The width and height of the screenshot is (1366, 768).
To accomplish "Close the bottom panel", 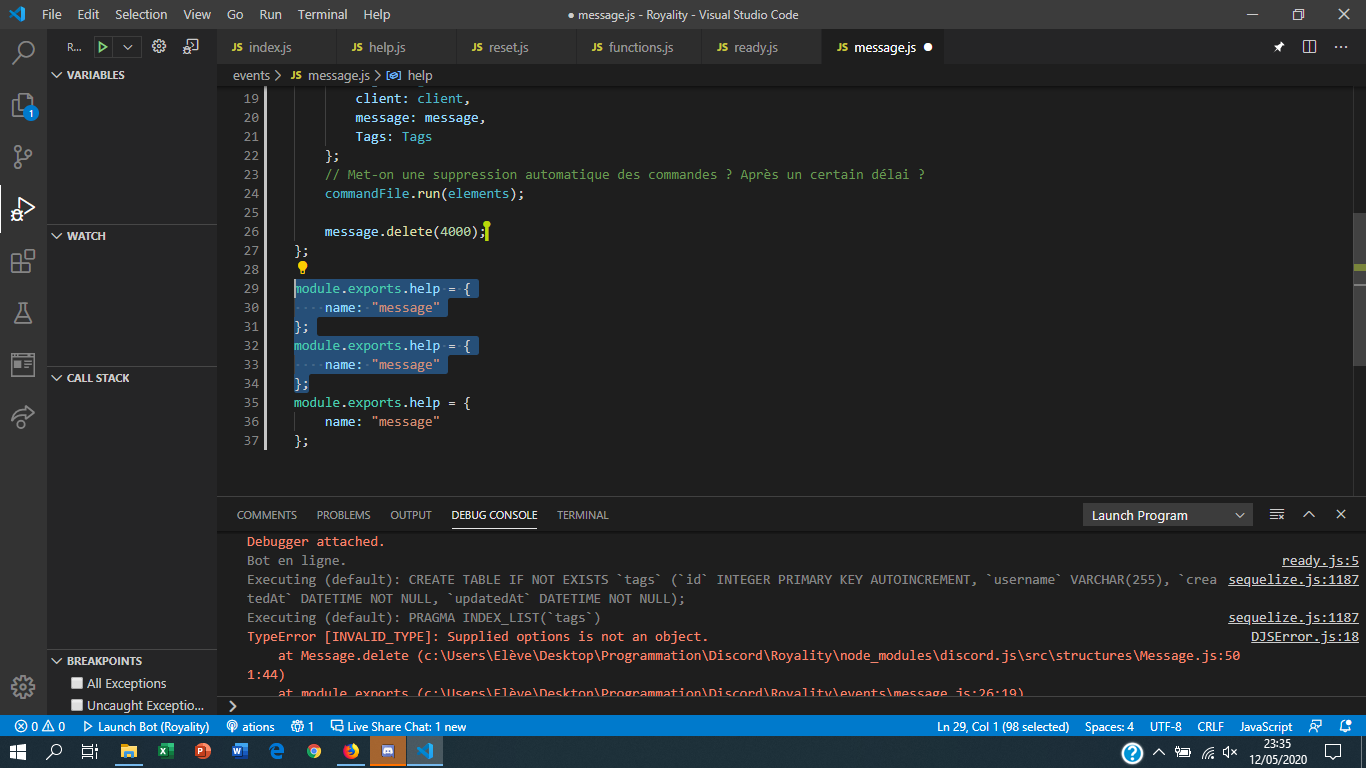I will point(1341,514).
